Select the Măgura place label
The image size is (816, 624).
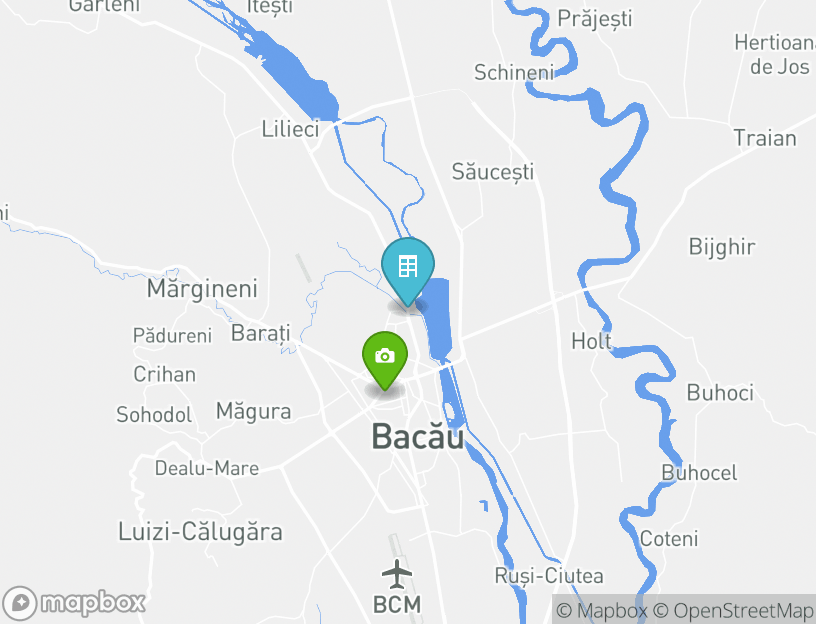pos(253,412)
